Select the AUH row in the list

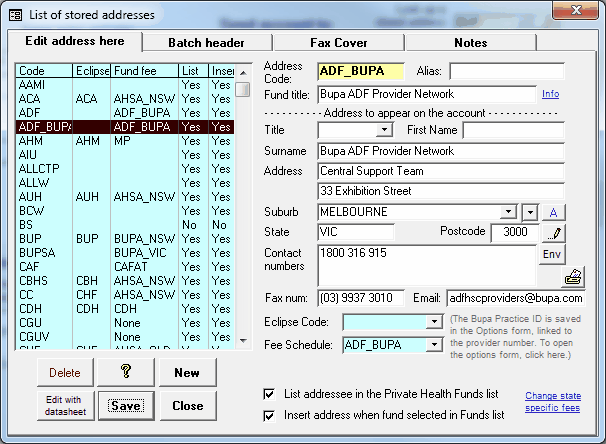pyautogui.click(x=125, y=197)
